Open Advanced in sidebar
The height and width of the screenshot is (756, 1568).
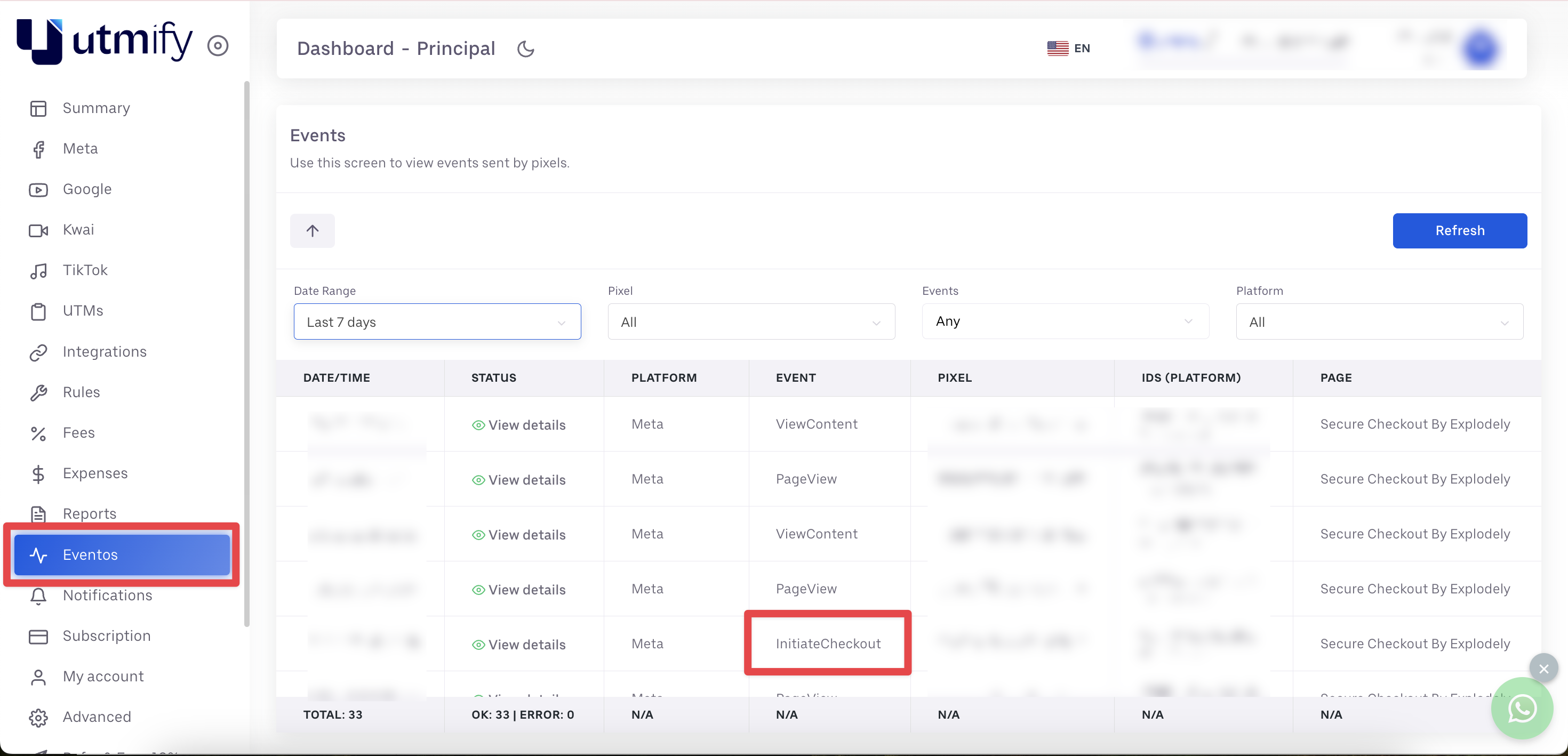click(97, 718)
